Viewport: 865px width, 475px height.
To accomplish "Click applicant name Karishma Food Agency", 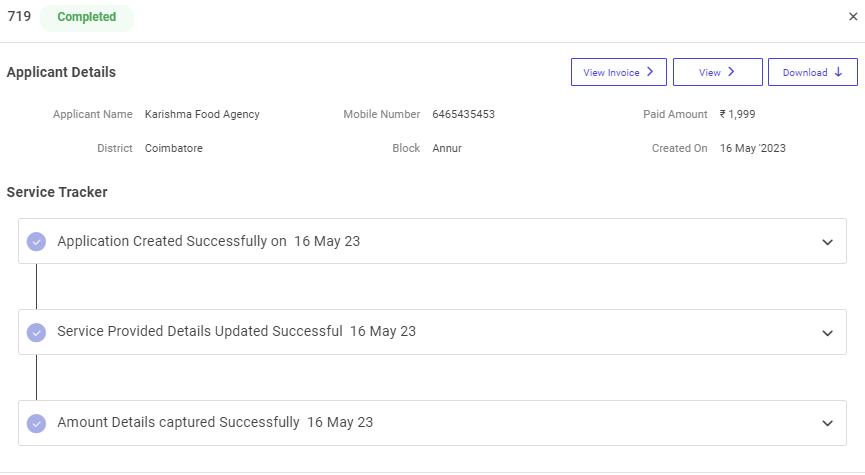I will tap(202, 115).
